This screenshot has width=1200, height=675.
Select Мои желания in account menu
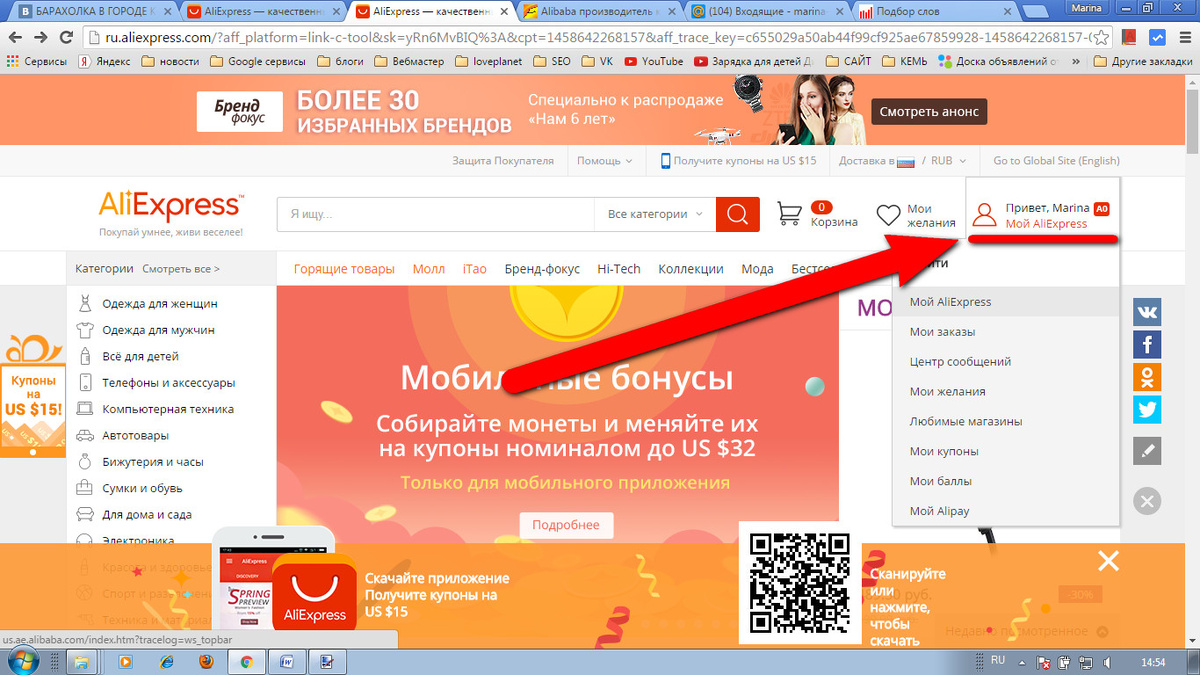tap(1006, 392)
